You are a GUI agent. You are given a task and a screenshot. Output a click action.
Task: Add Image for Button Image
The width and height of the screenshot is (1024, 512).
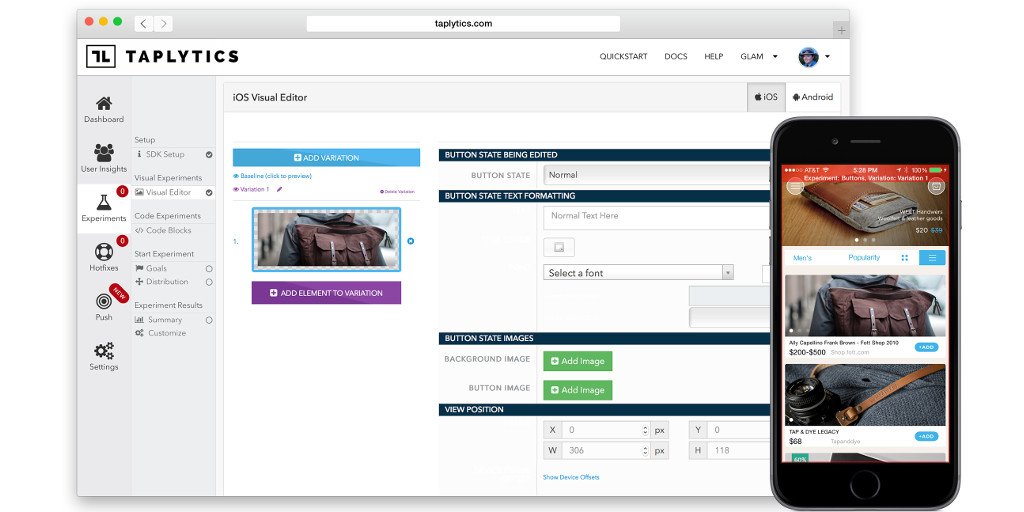[x=578, y=390]
